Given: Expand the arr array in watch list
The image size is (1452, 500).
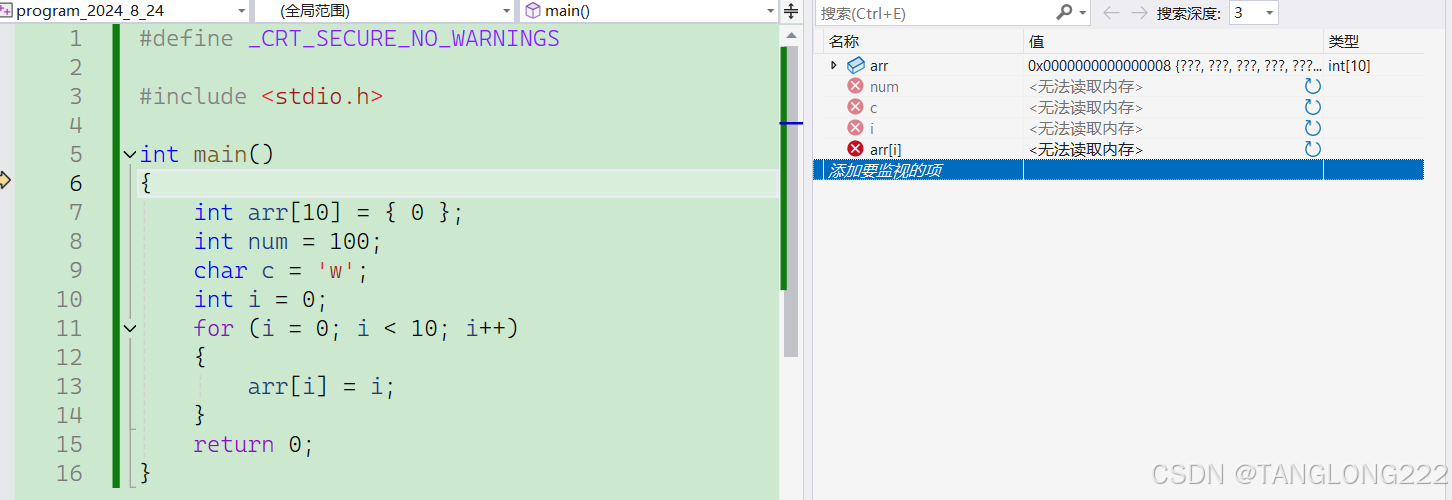Looking at the screenshot, I should tap(834, 65).
